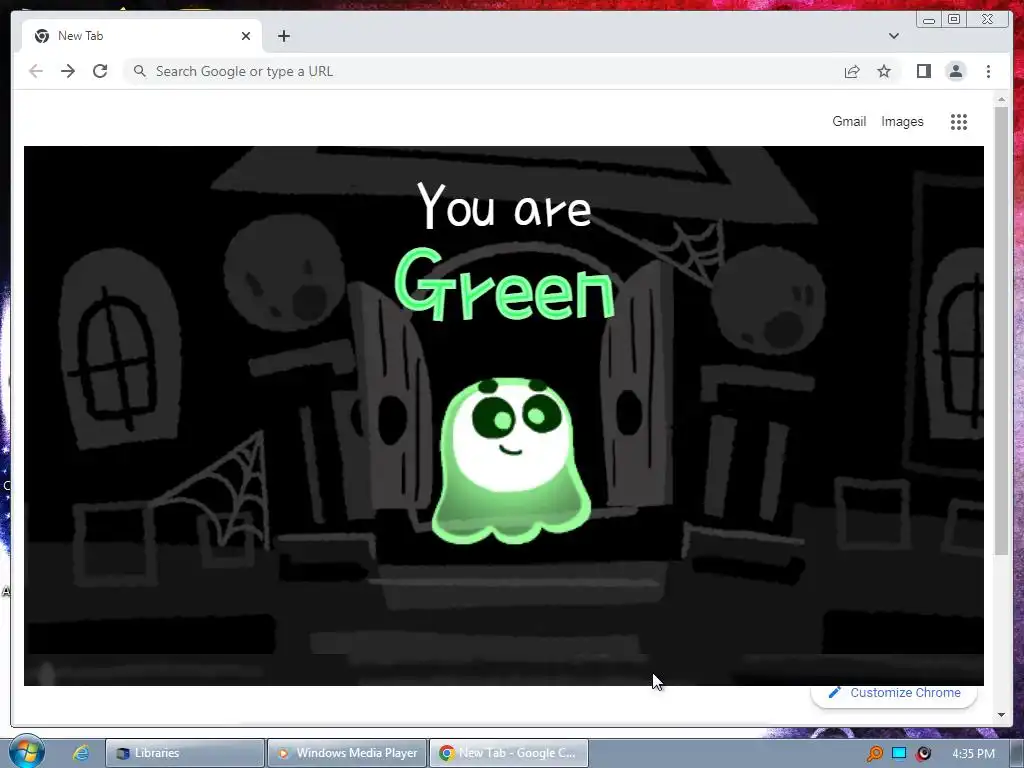This screenshot has width=1024, height=768.
Task: Open a new tab with the plus button
Action: pyautogui.click(x=283, y=36)
